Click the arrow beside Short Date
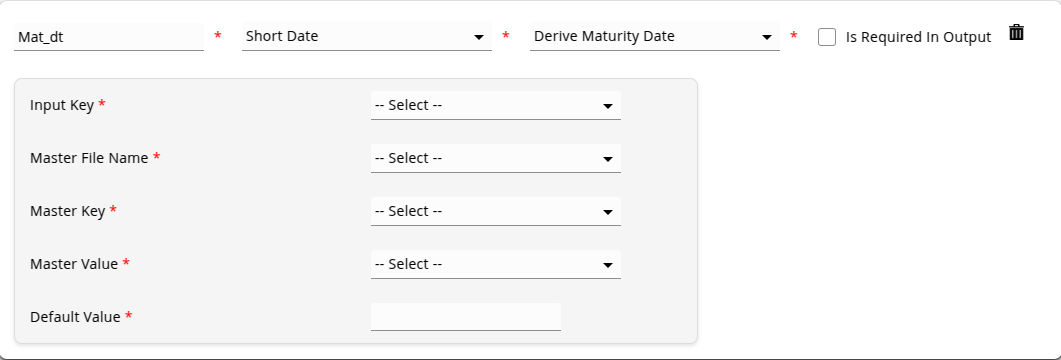 [479, 37]
